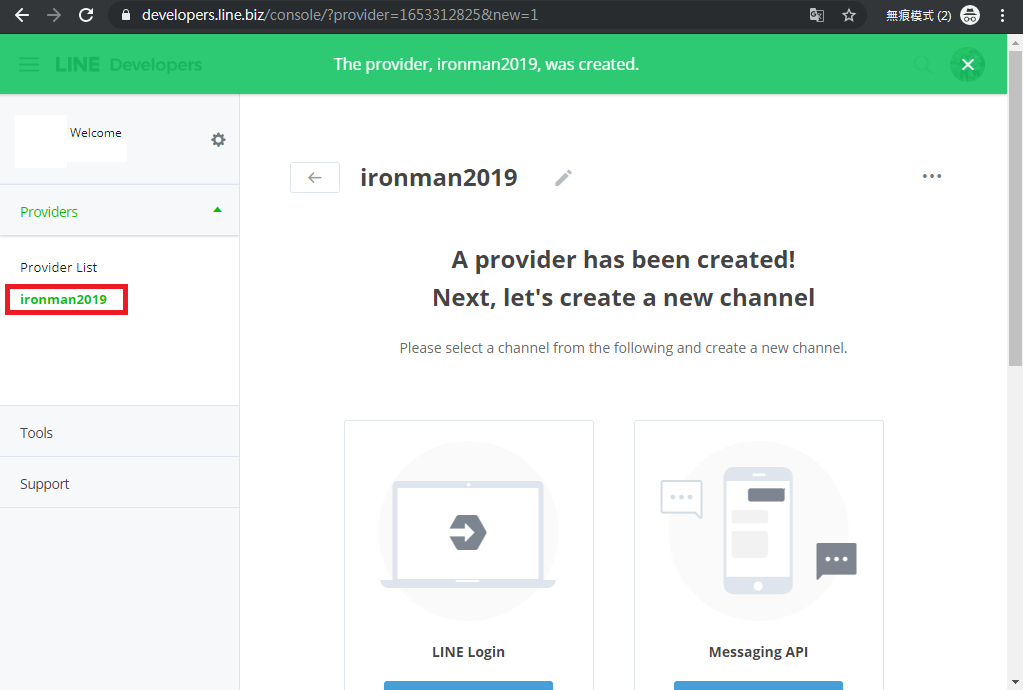The width and height of the screenshot is (1023, 690).
Task: Open the translate page icon
Action: (x=816, y=15)
